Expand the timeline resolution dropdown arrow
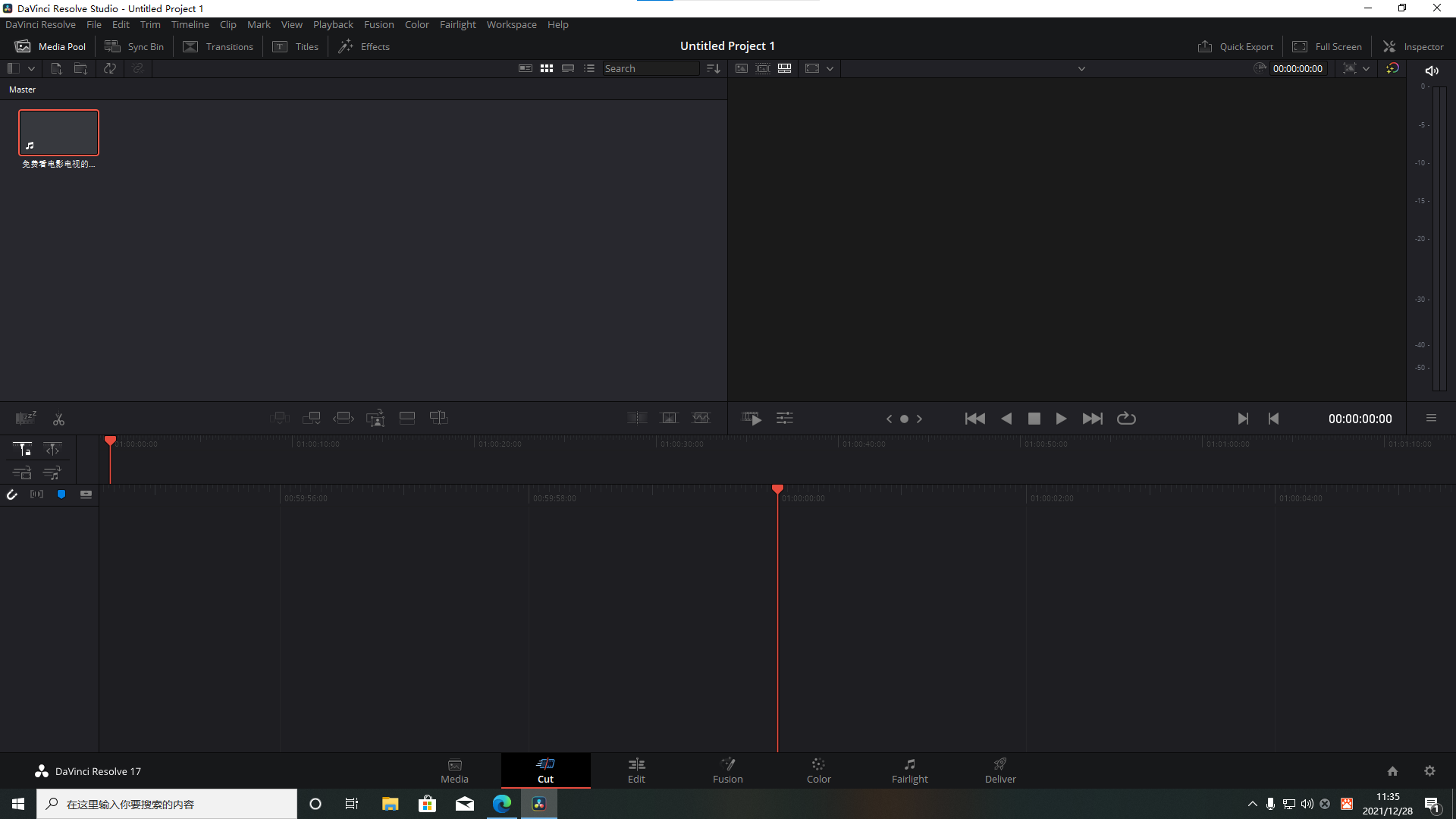Image resolution: width=1456 pixels, height=819 pixels. pyautogui.click(x=1367, y=68)
